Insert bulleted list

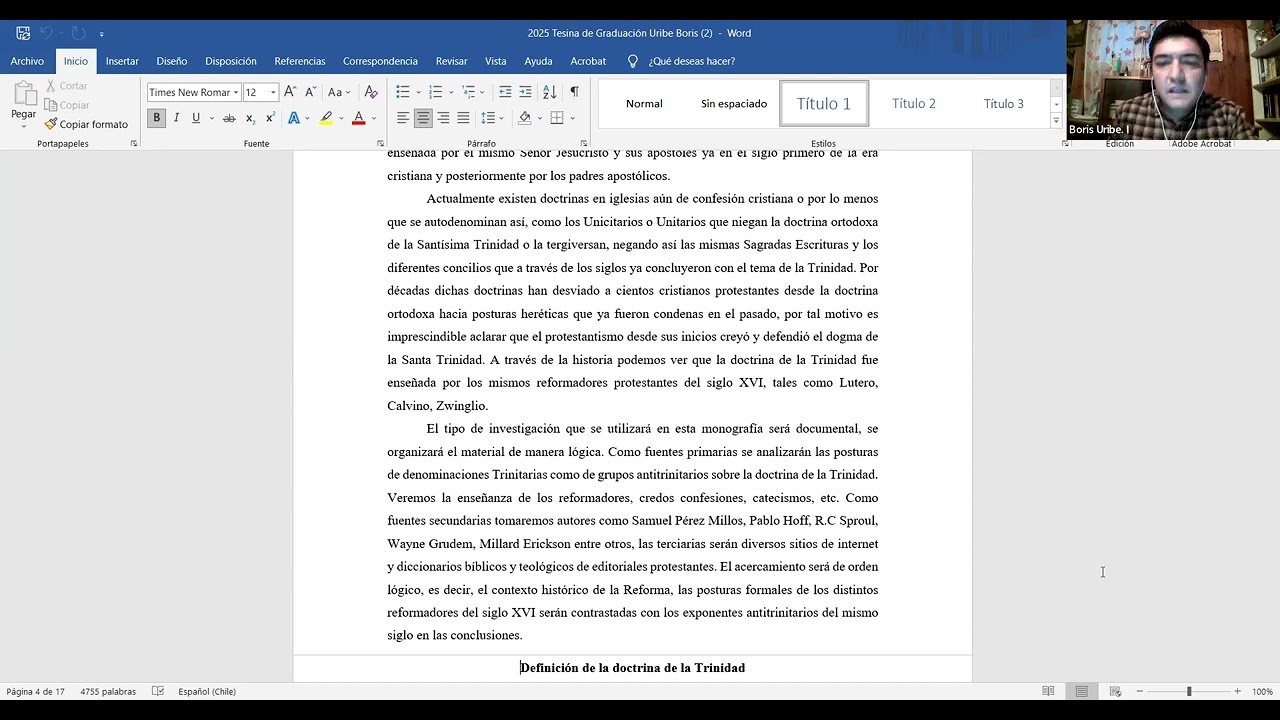pyautogui.click(x=403, y=92)
